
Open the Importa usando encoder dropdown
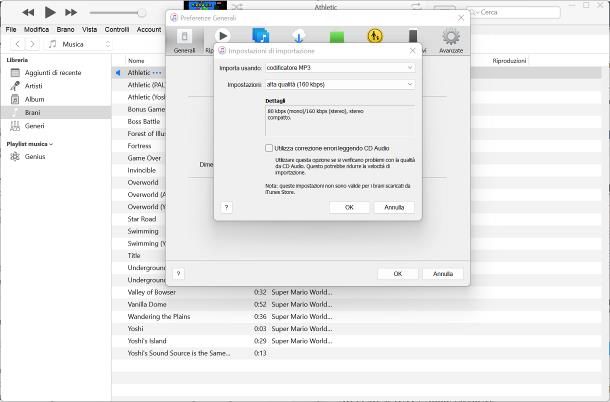340,68
